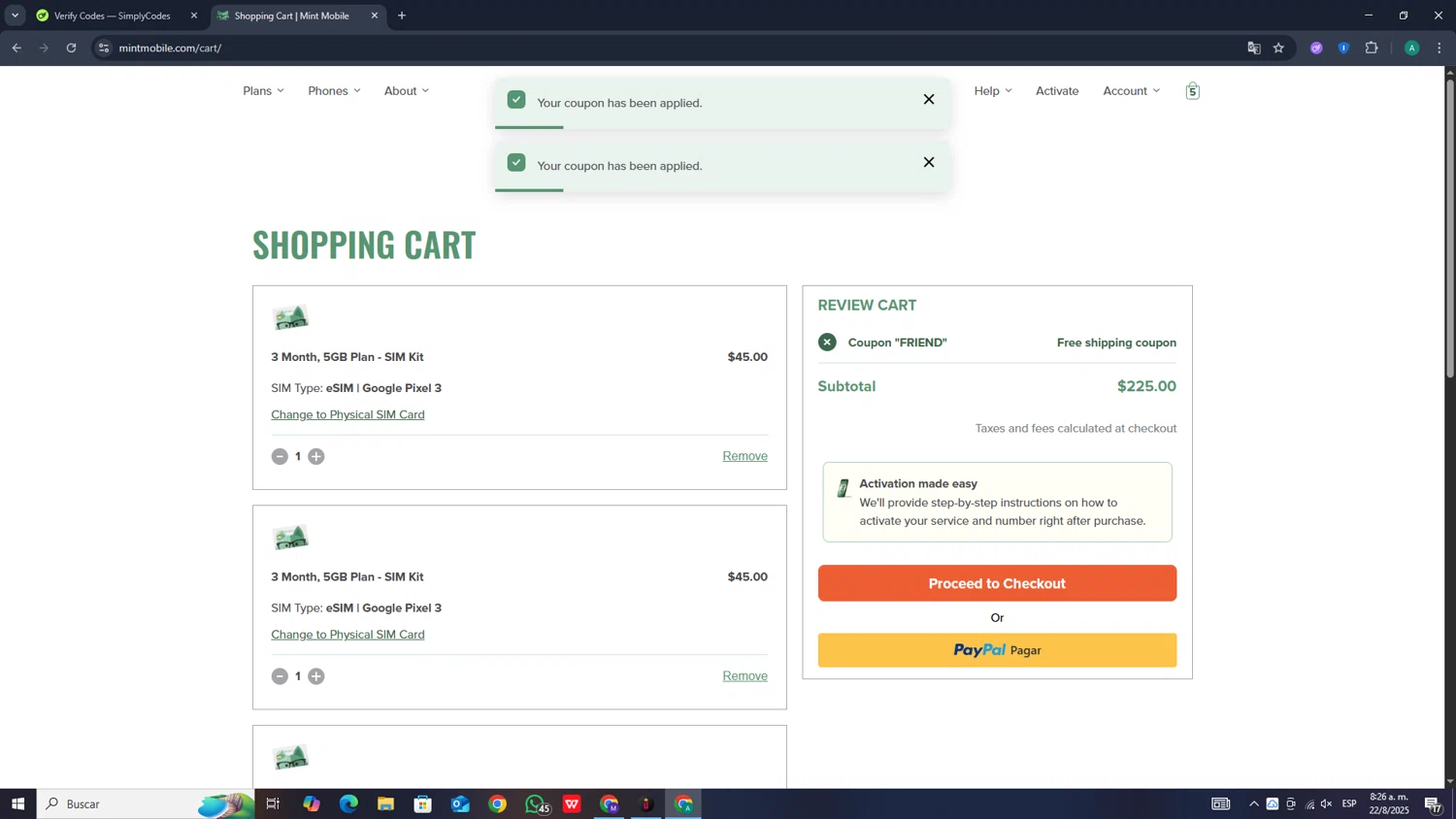Viewport: 1456px width, 819px height.
Task: Open the purple extension icon in toolbar
Action: (1316, 48)
